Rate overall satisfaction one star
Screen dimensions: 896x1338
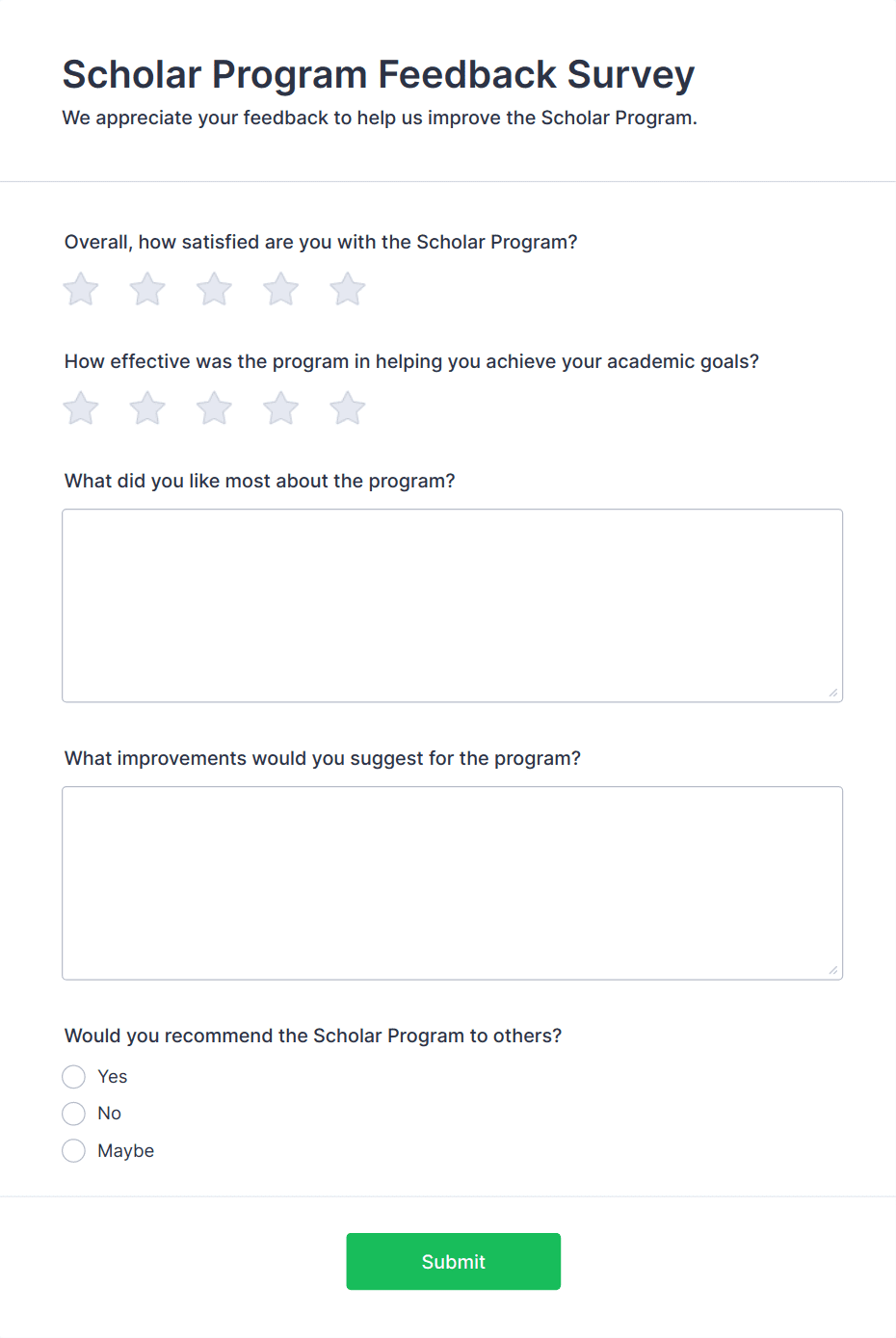81,289
